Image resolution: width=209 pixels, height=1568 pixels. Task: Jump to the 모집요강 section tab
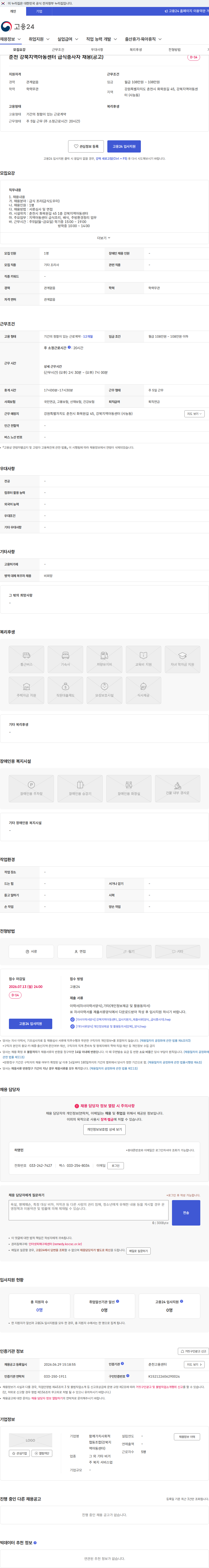20,49
